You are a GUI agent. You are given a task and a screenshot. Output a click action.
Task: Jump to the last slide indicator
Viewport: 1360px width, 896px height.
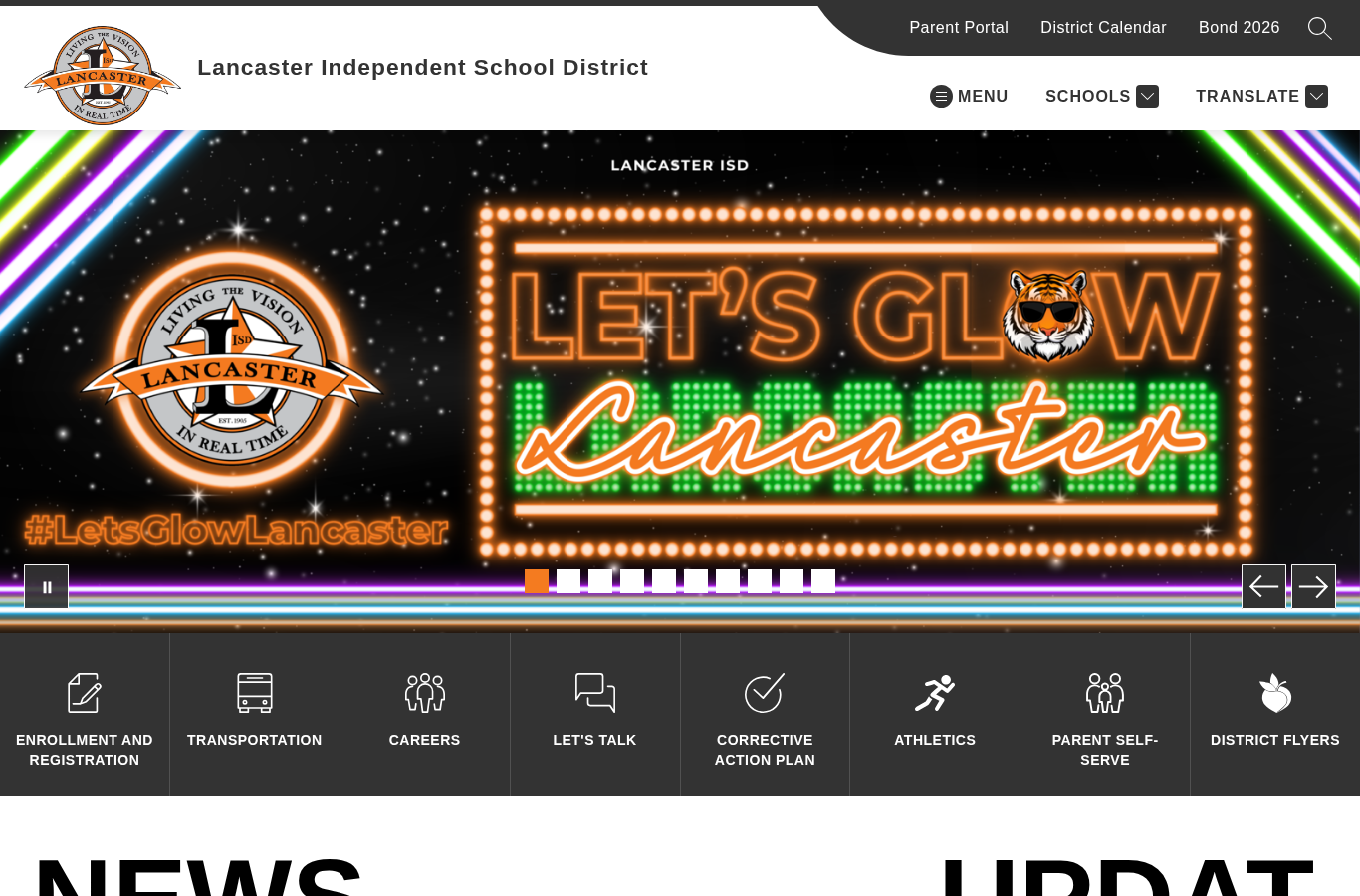point(823,581)
